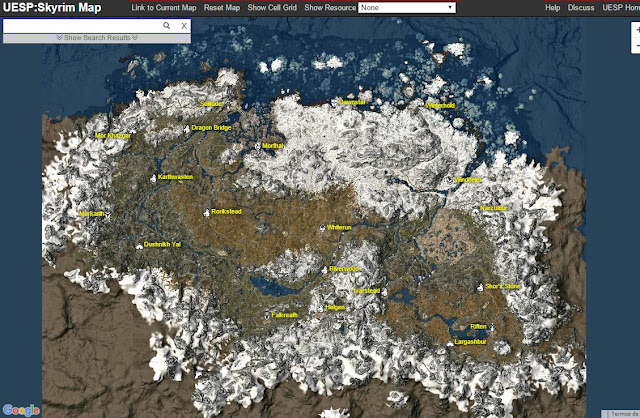Screen dimensions: 640x418
Task: Click the Windhelm city marker icon
Action: [x=449, y=180]
